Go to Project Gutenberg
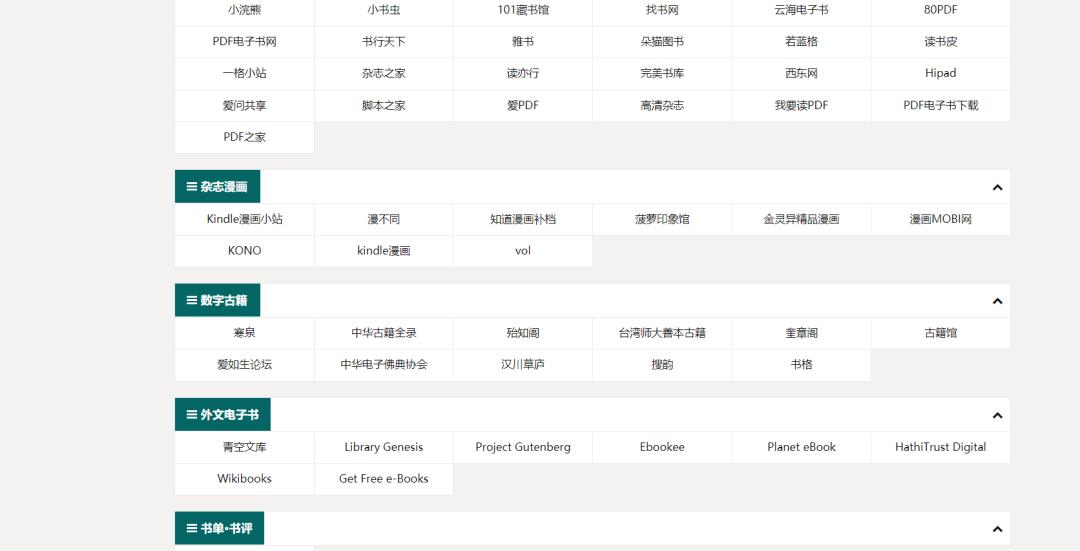 523,447
